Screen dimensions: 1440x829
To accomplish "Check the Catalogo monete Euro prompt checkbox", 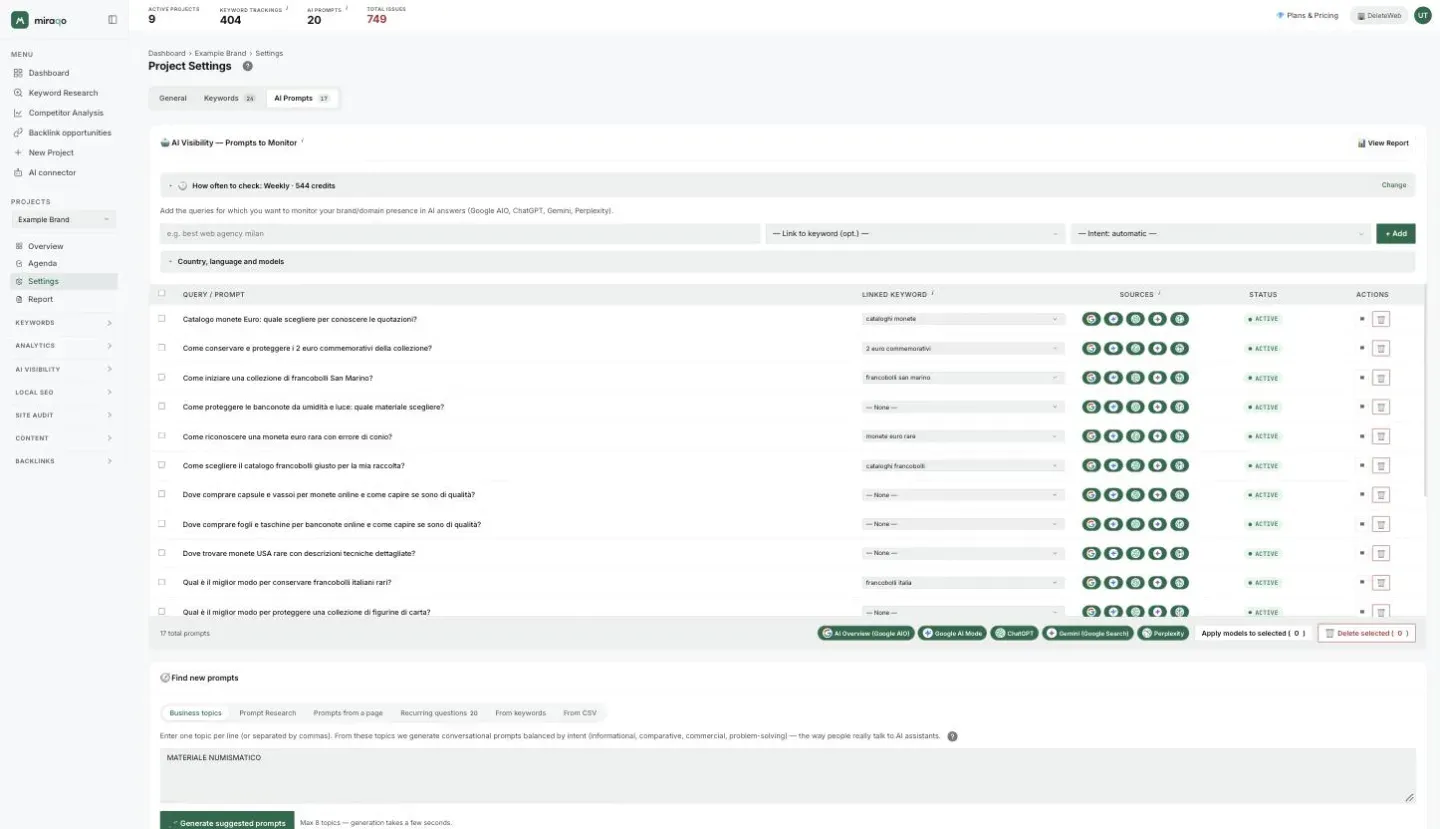I will 162,319.
